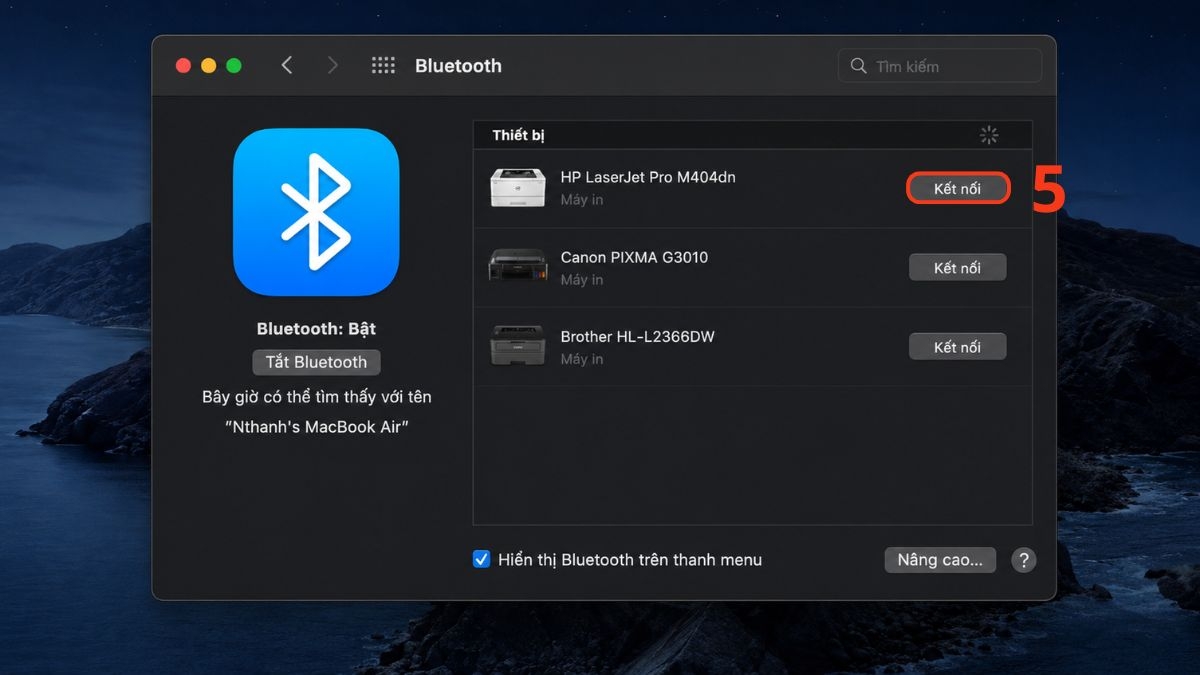Click the 'Bluetooth' window title
Screen dimensions: 1200x675
tap(458, 66)
